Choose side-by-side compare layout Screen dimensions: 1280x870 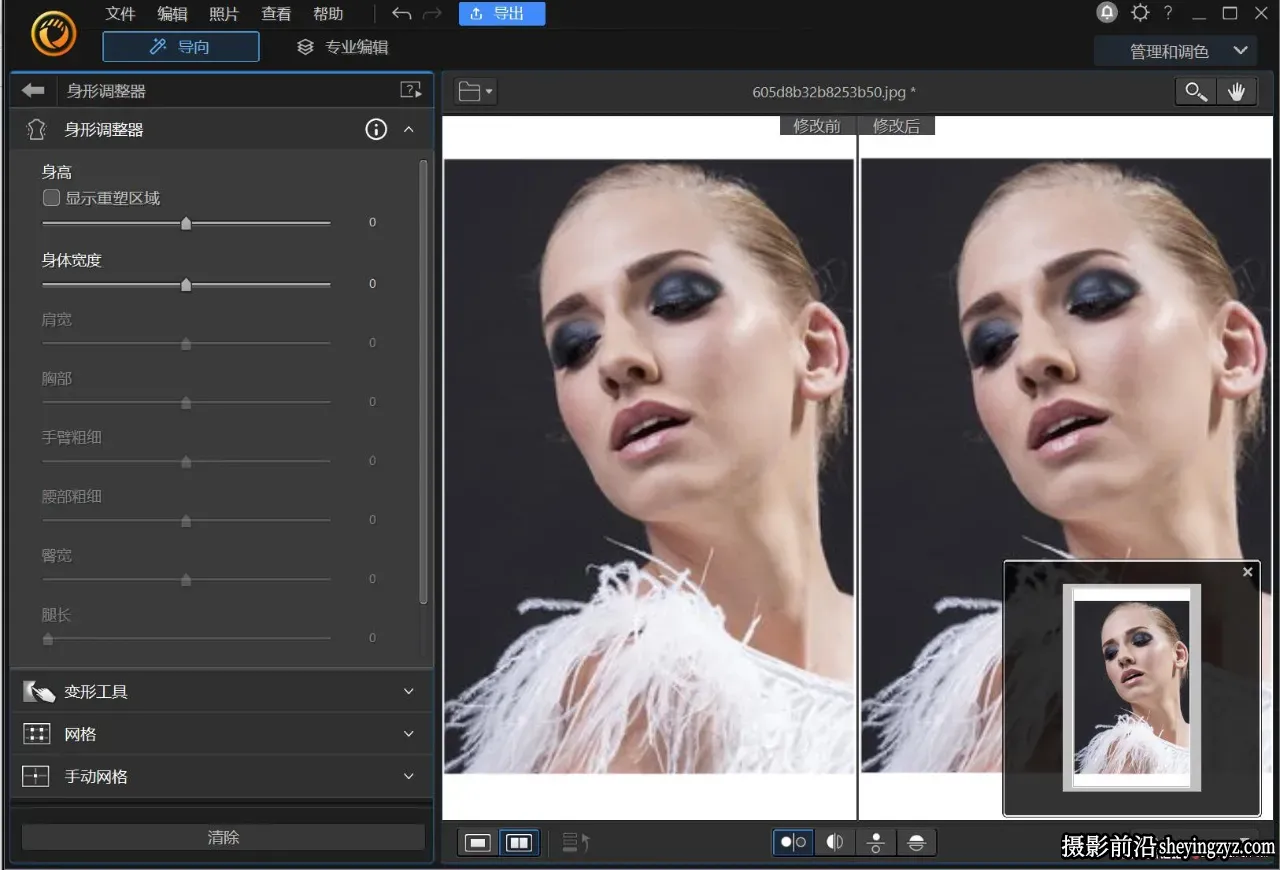[x=793, y=843]
